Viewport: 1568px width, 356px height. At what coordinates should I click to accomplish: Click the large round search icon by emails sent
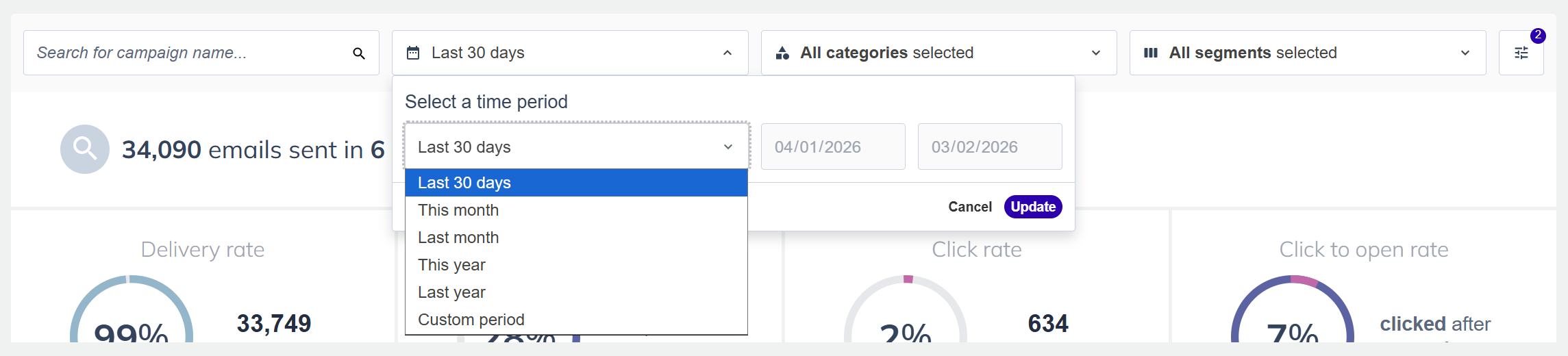pyautogui.click(x=85, y=149)
